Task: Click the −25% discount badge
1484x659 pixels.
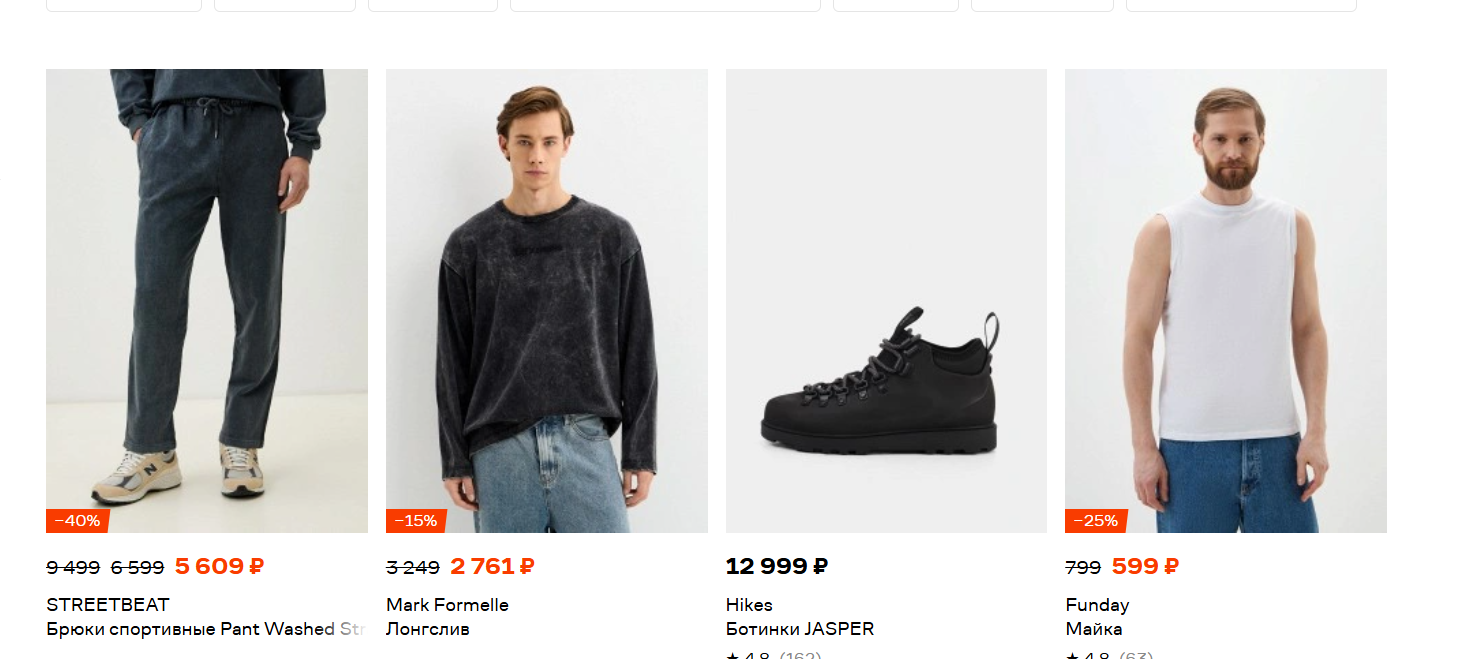Action: point(1096,521)
